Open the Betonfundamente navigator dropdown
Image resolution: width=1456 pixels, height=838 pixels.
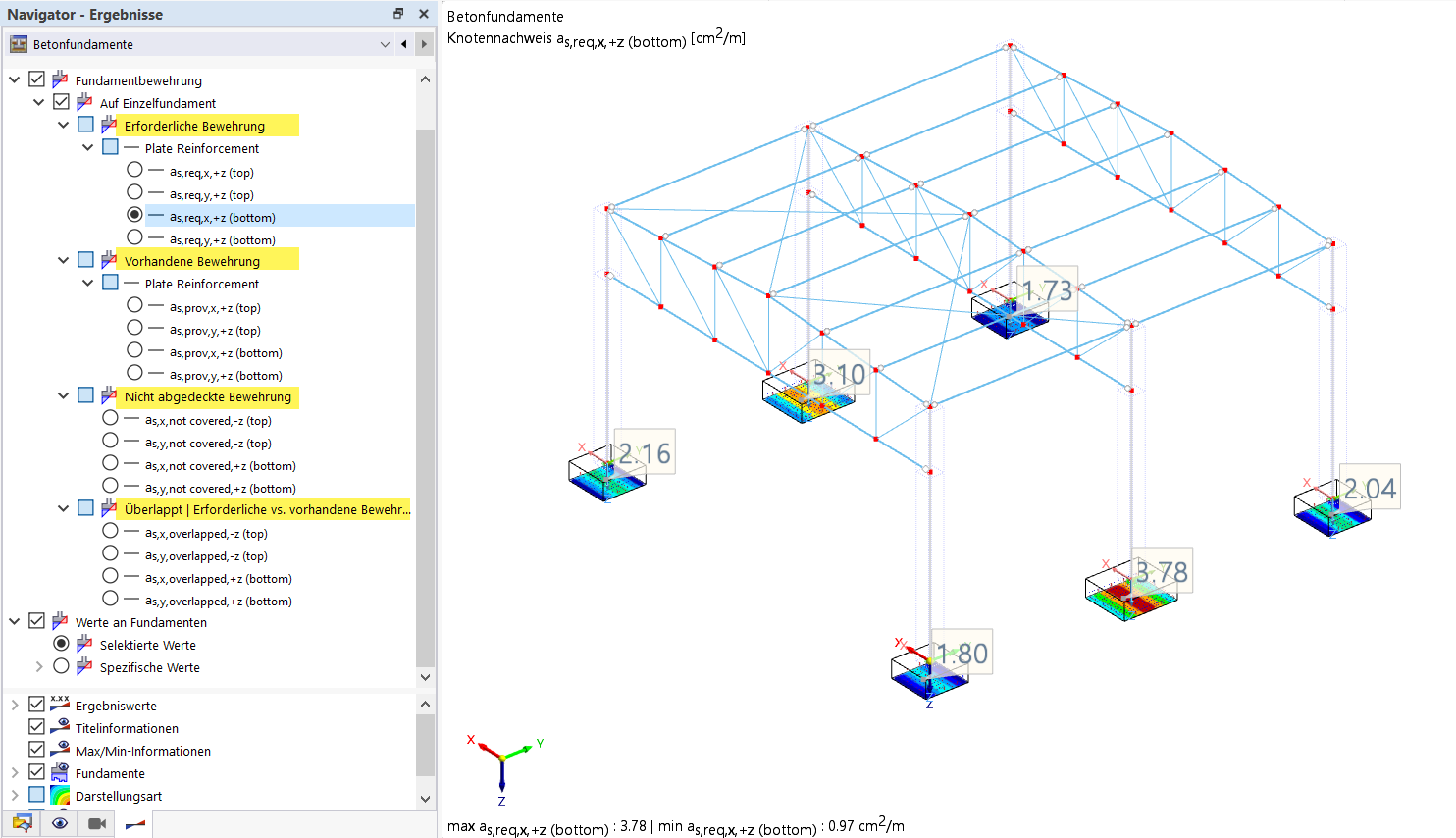click(x=385, y=44)
